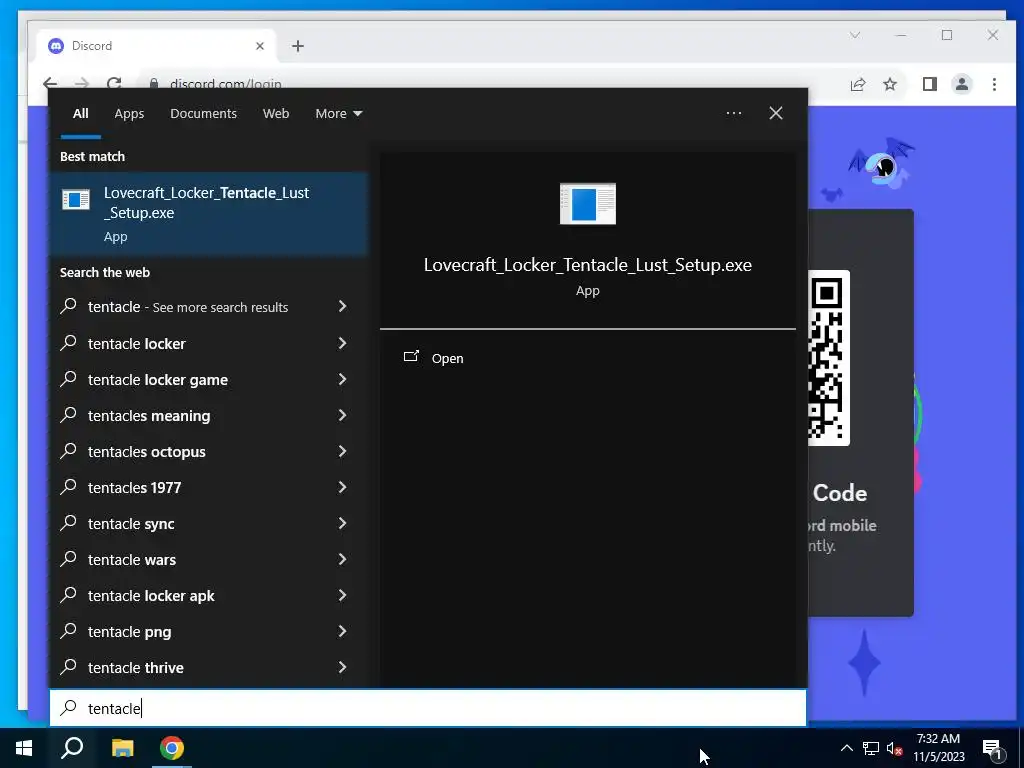
Task: Open the Windows Start menu
Action: 24,748
